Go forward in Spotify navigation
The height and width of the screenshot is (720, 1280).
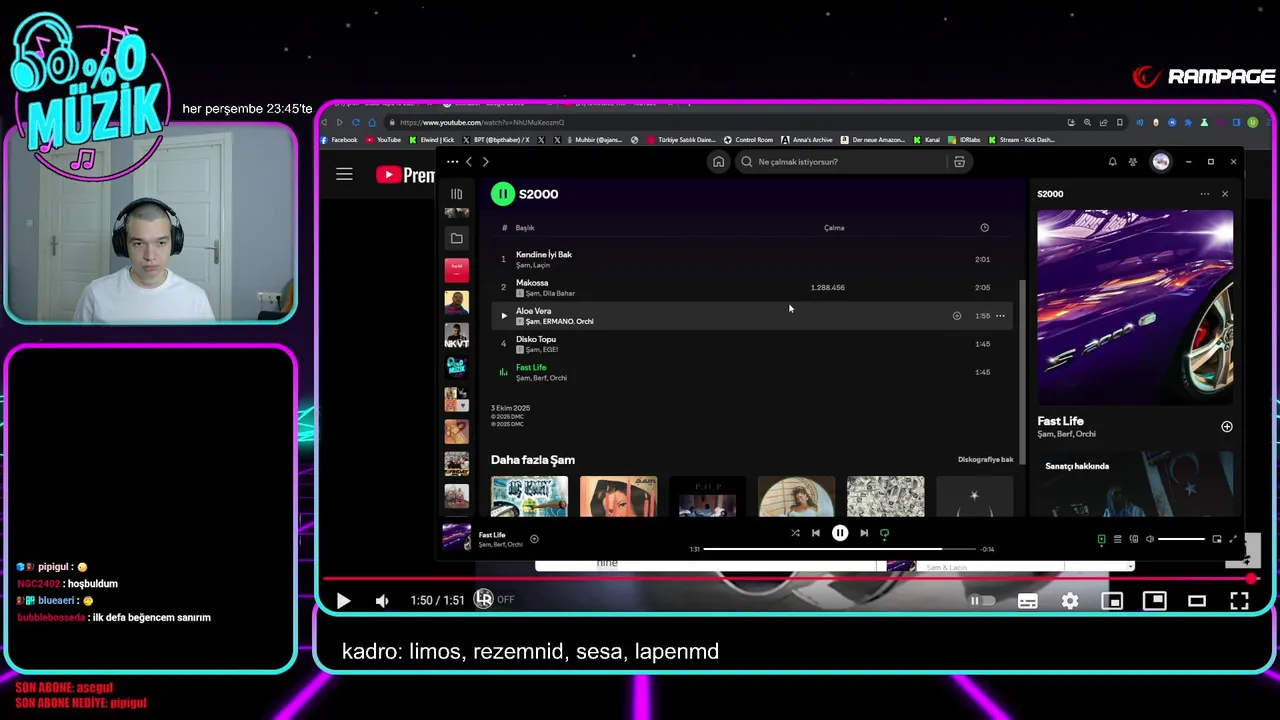(486, 162)
